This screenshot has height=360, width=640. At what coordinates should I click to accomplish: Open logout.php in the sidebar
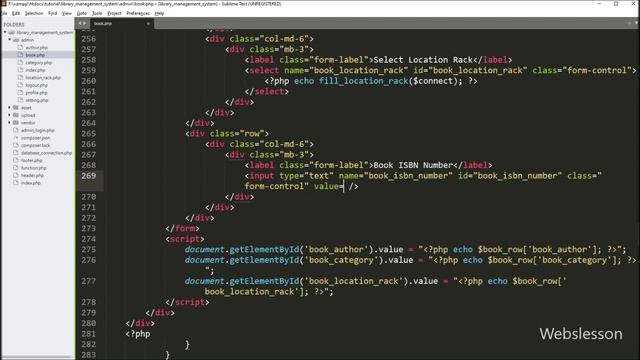coord(37,85)
